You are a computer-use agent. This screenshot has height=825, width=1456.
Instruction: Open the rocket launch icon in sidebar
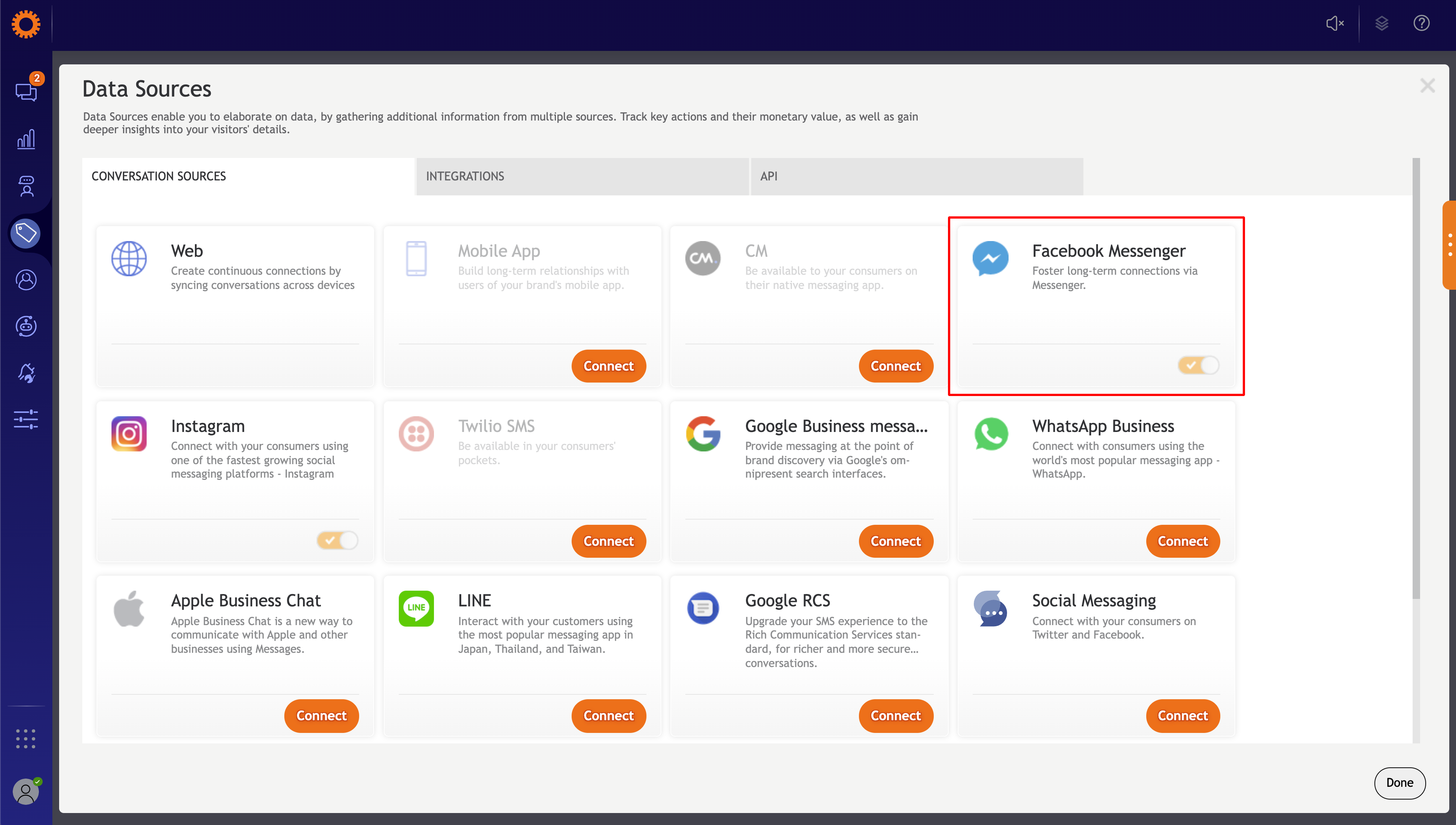tap(26, 373)
